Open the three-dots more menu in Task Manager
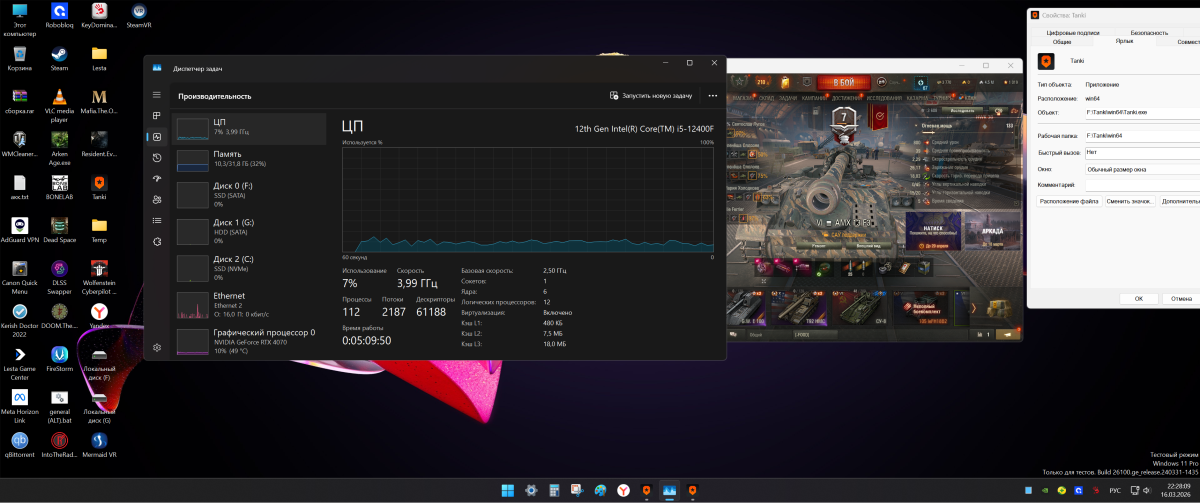Viewport: 1200px width, 503px height. click(x=712, y=96)
